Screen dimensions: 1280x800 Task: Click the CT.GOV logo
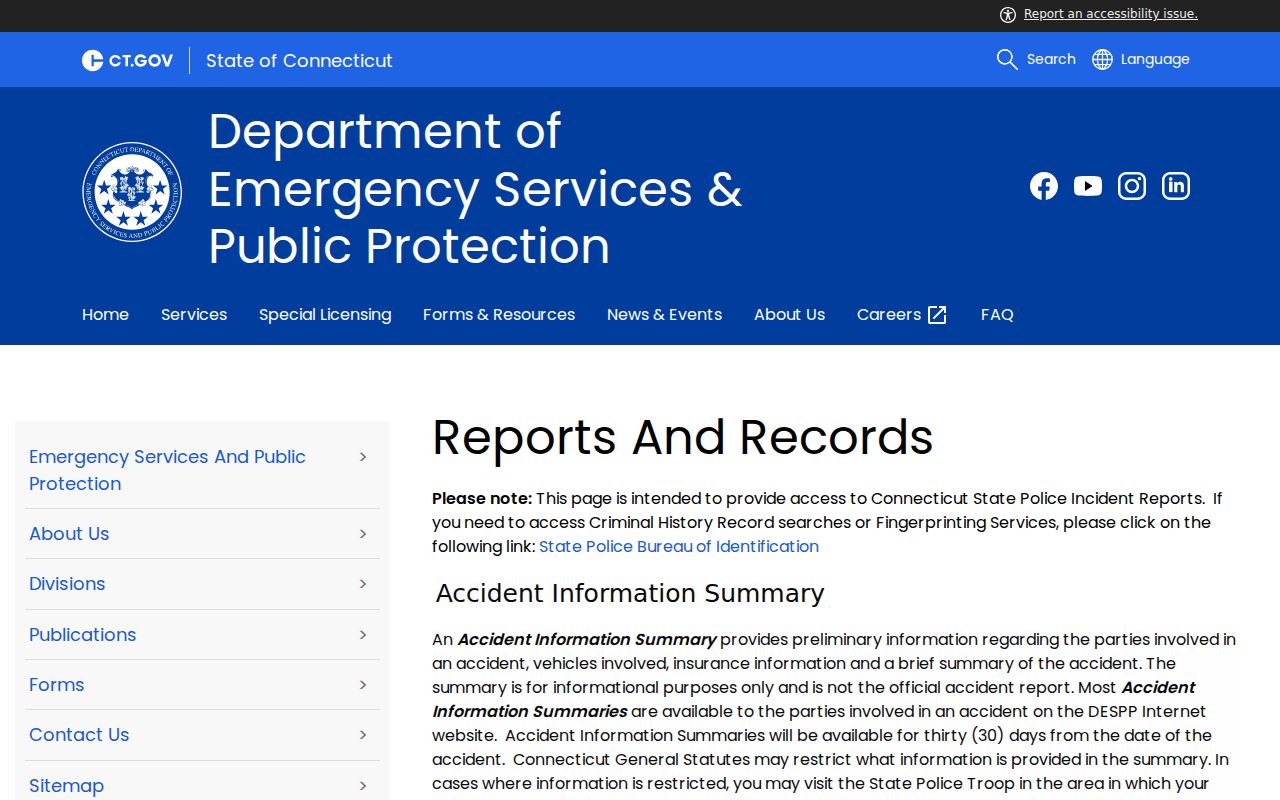(x=127, y=60)
